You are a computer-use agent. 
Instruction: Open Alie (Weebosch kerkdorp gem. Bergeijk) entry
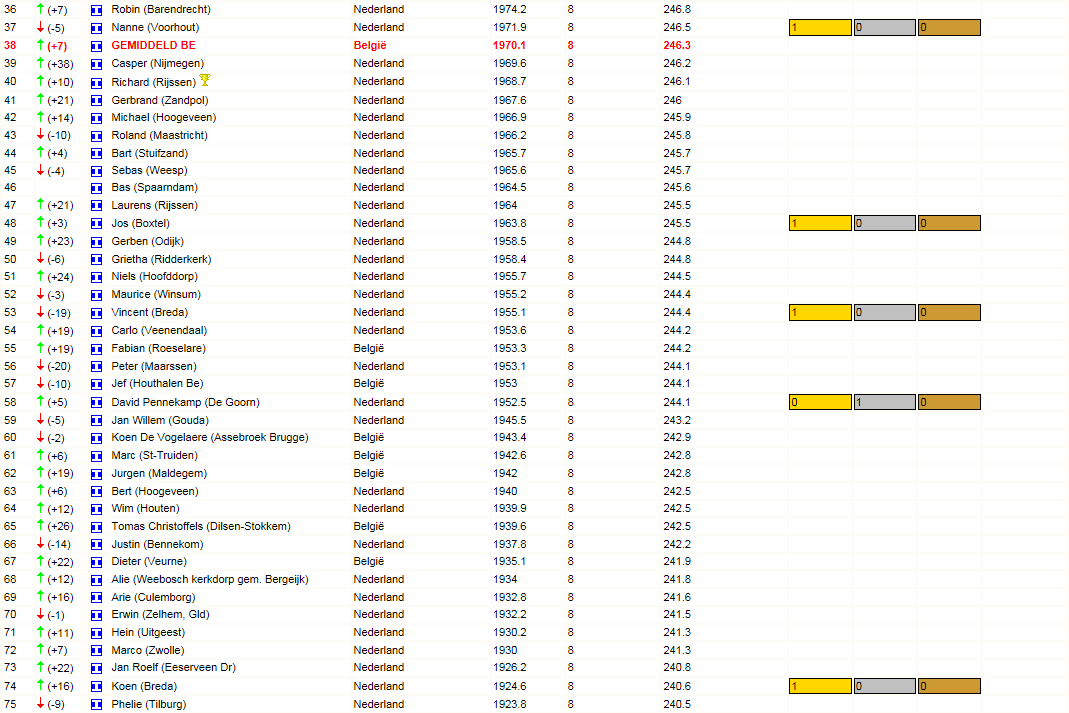pos(210,579)
